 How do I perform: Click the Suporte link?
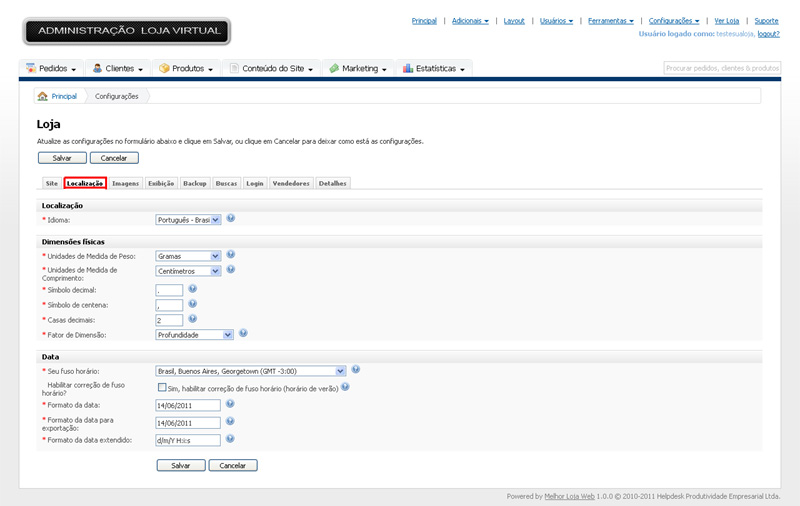766,21
